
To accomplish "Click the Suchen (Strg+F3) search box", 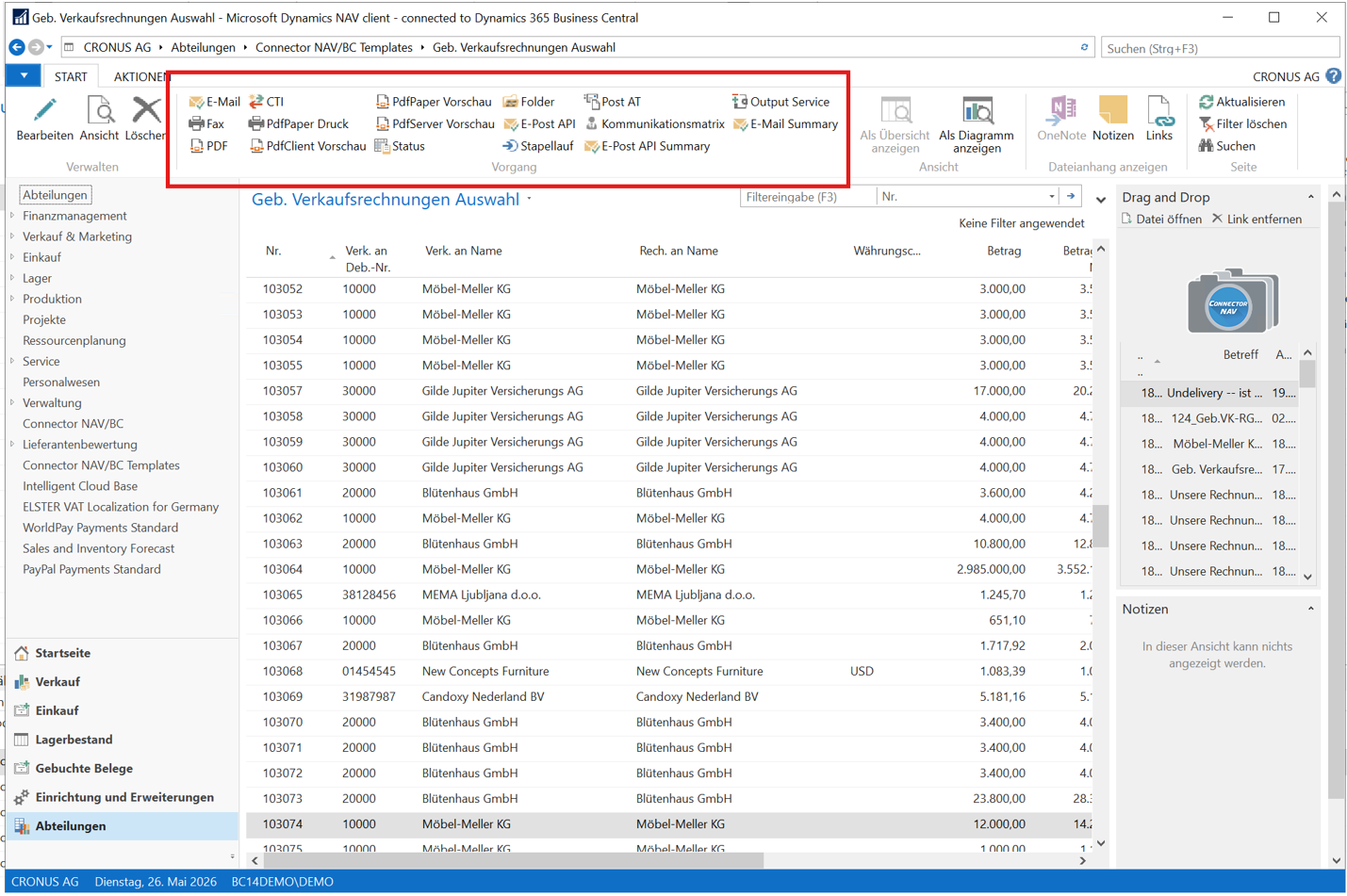I will (1220, 48).
